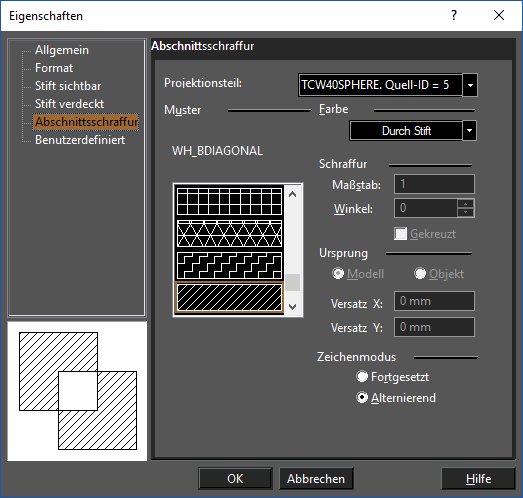Choose the grid hatch pattern
Screen dimensions: 523x498
[229, 201]
